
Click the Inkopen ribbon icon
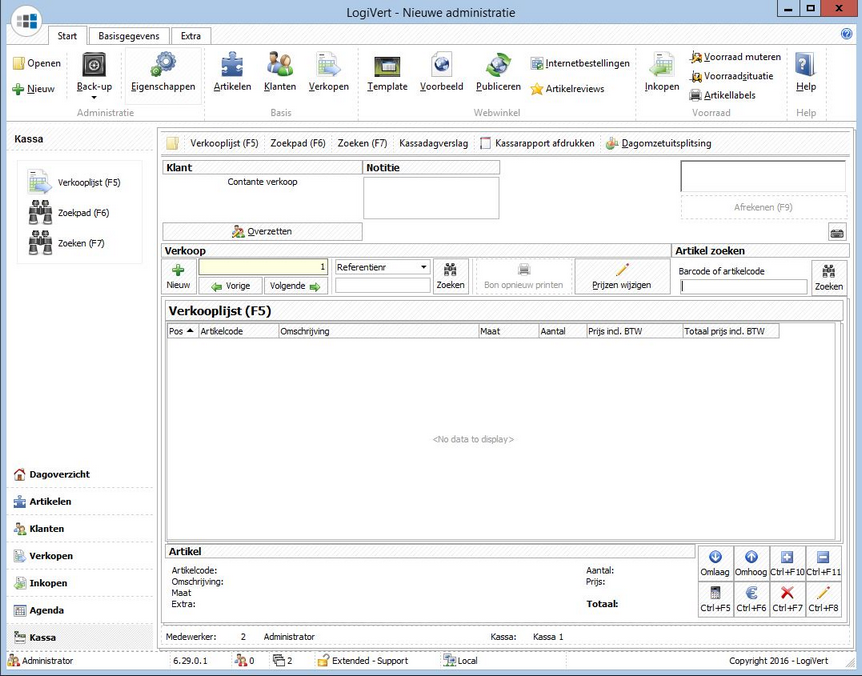(662, 73)
